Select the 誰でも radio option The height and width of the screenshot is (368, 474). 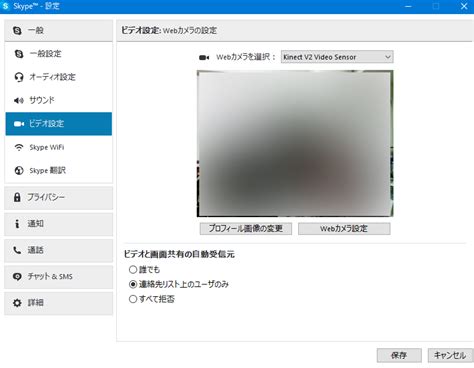coord(133,269)
